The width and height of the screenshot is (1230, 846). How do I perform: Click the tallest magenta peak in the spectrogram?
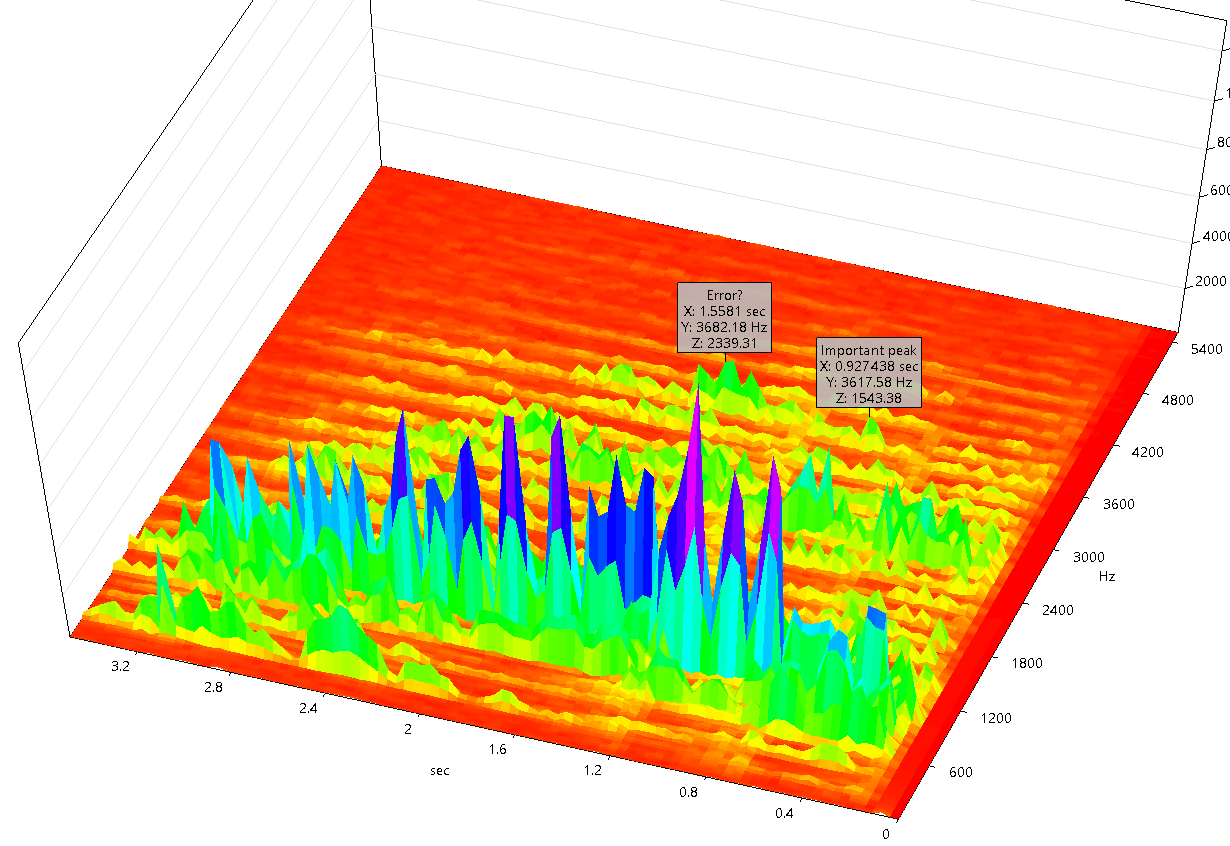click(x=694, y=440)
